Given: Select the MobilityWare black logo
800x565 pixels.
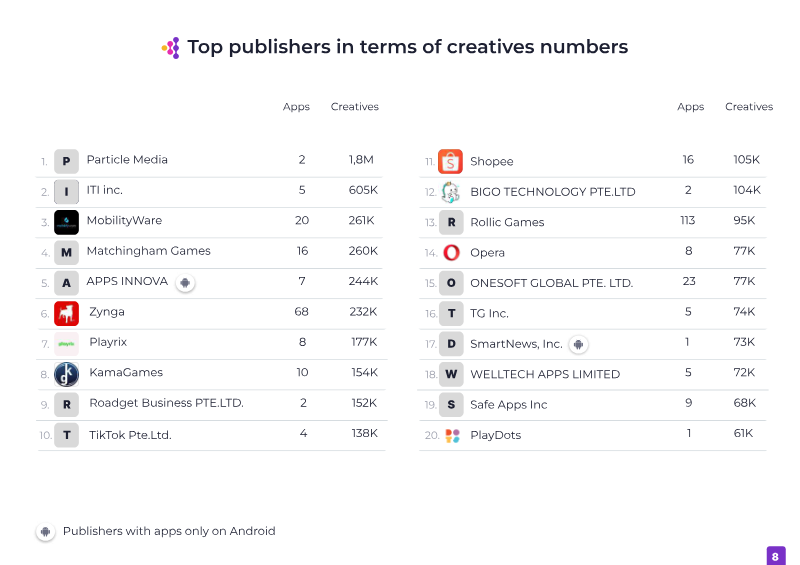Looking at the screenshot, I should 66,222.
